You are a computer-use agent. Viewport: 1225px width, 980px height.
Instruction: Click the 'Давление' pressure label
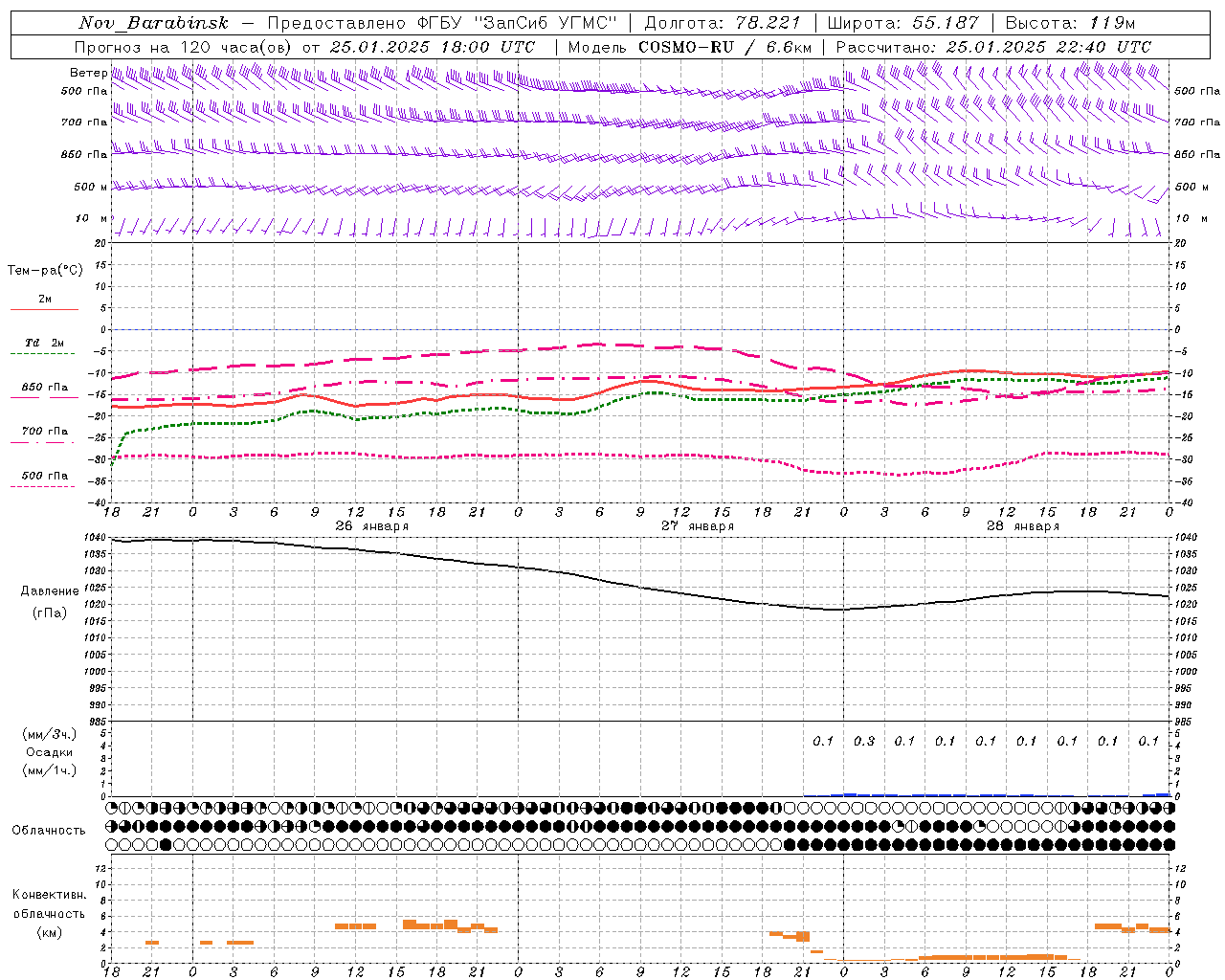[x=50, y=591]
